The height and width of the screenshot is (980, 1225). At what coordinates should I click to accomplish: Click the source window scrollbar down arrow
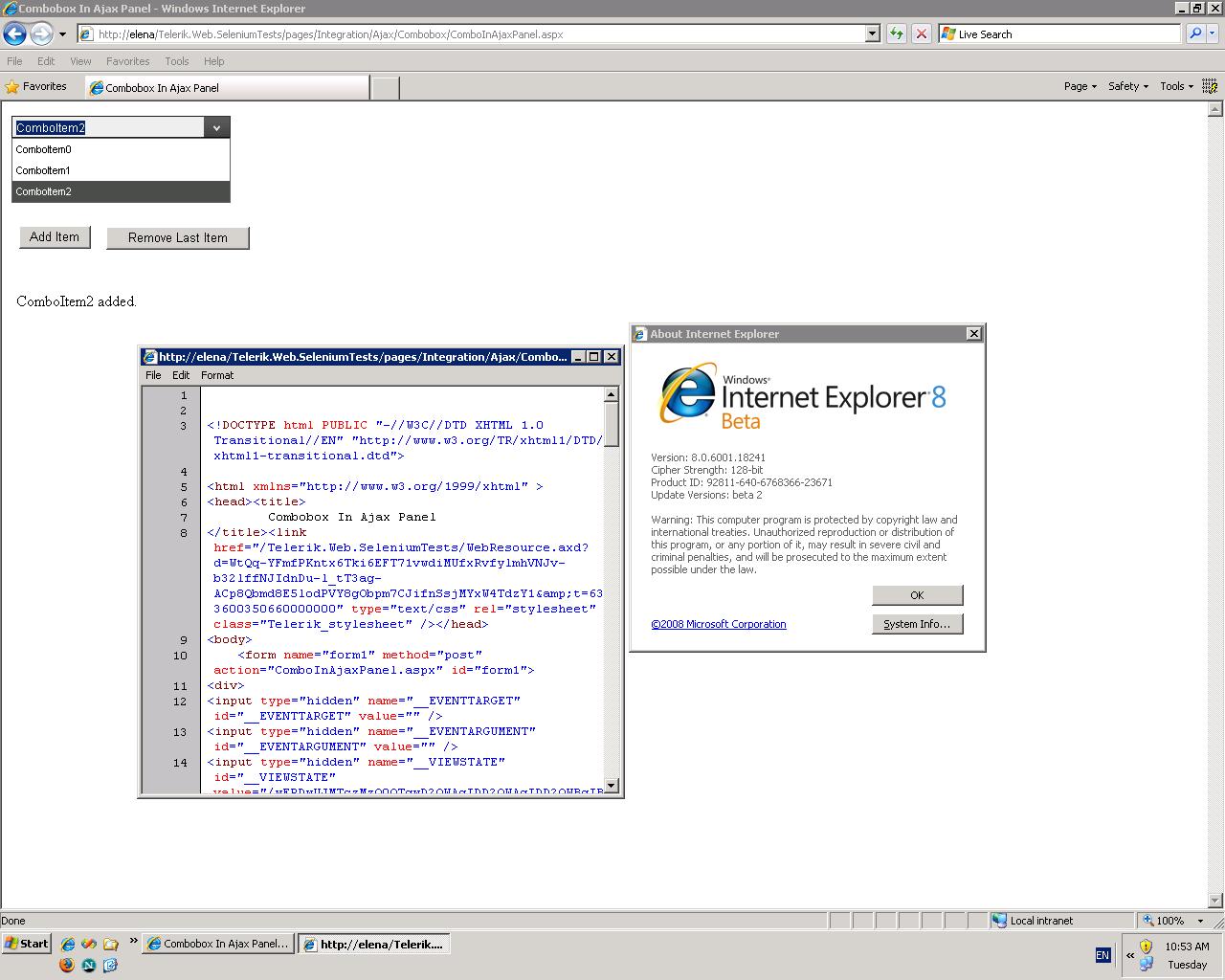[x=612, y=785]
